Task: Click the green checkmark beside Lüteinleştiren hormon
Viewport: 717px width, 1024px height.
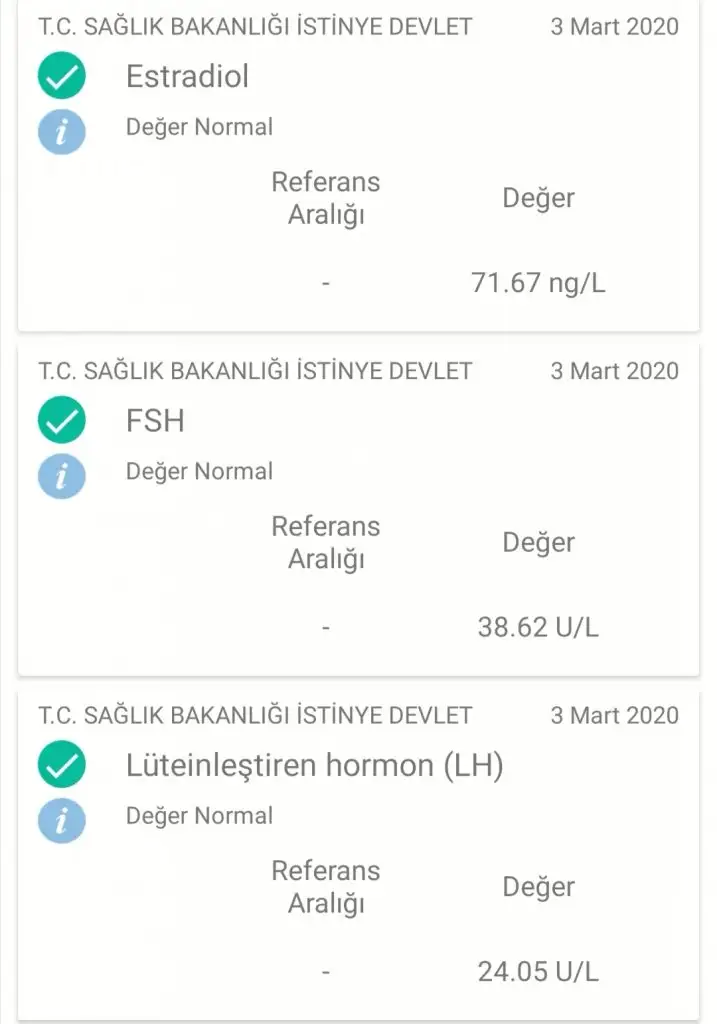Action: click(x=62, y=766)
